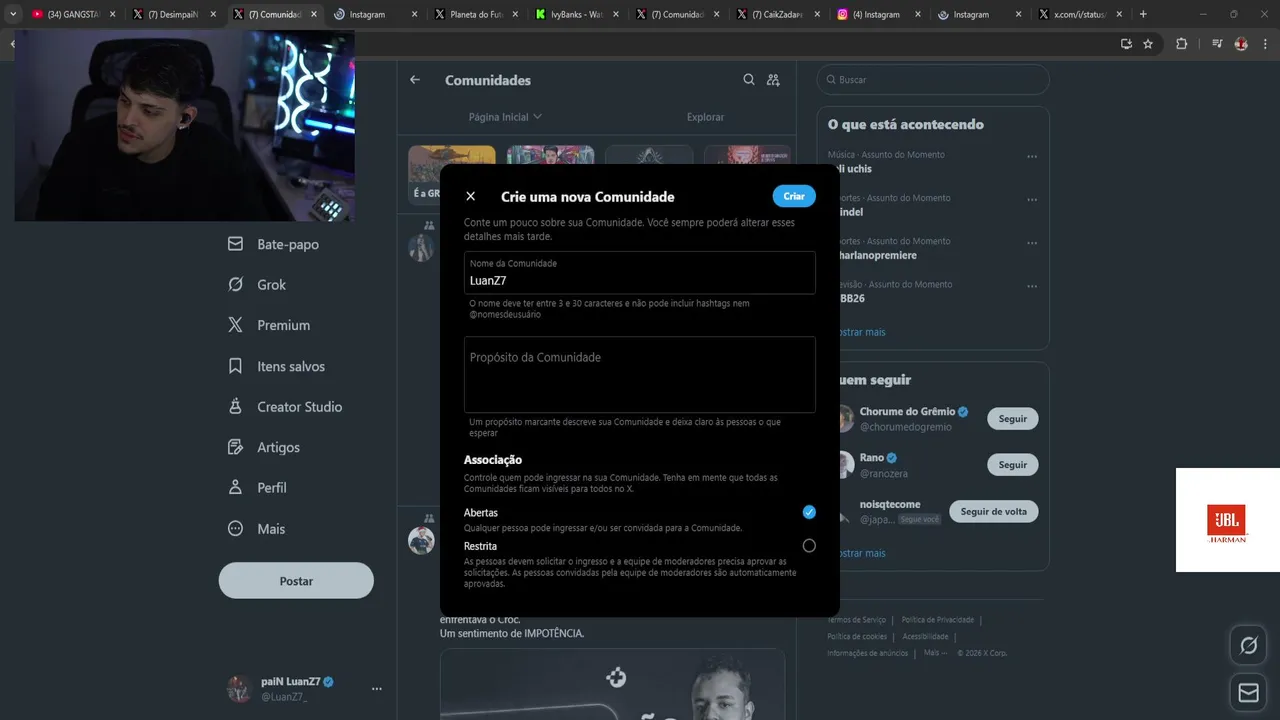Open the browser media control icon

(1217, 44)
